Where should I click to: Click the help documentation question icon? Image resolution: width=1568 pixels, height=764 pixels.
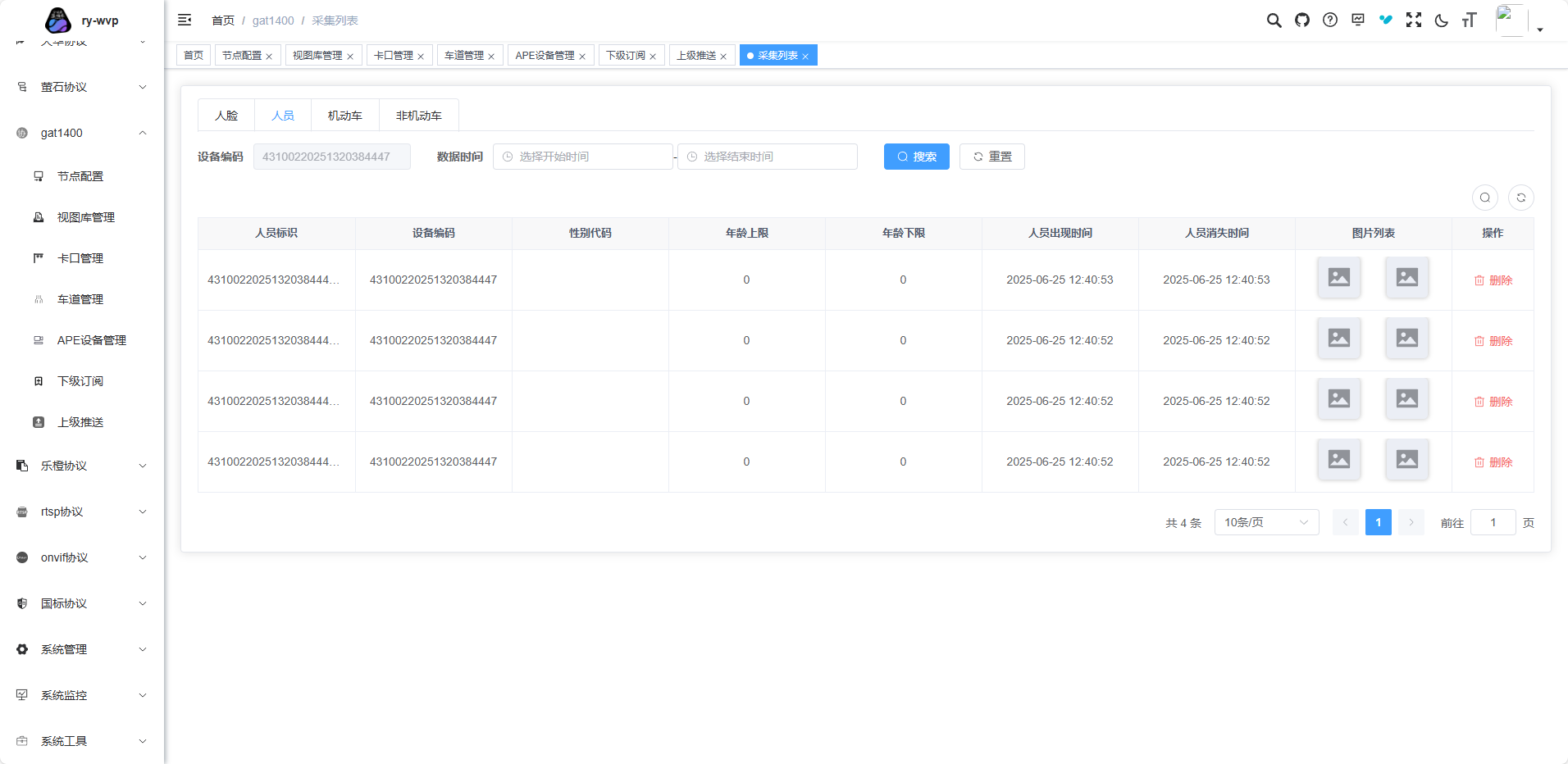click(x=1329, y=20)
